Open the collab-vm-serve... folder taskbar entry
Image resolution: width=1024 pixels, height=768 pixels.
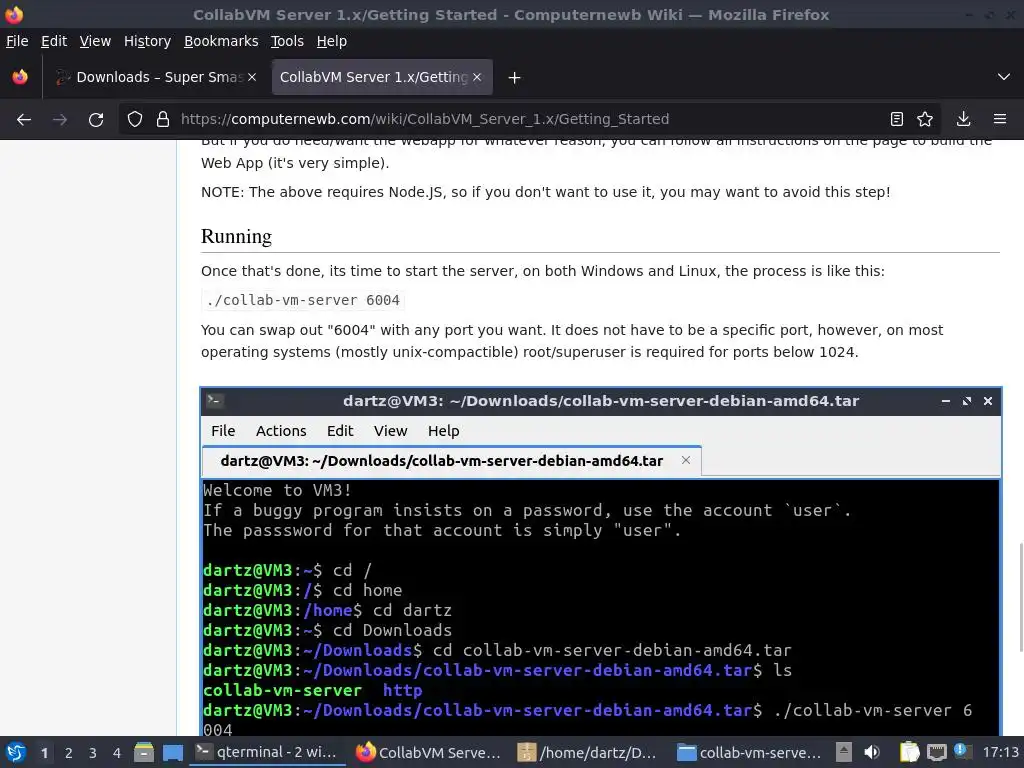coord(750,752)
